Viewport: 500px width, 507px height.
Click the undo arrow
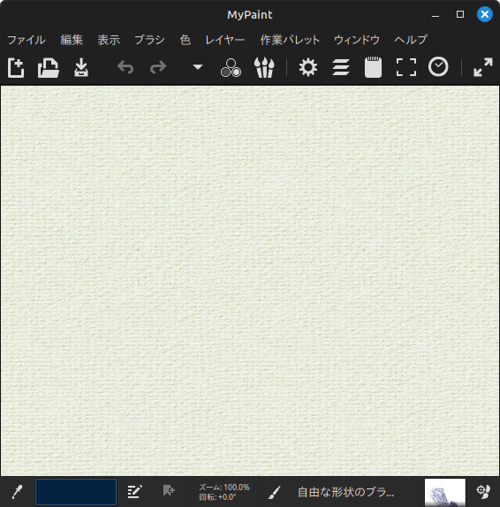pyautogui.click(x=125, y=67)
